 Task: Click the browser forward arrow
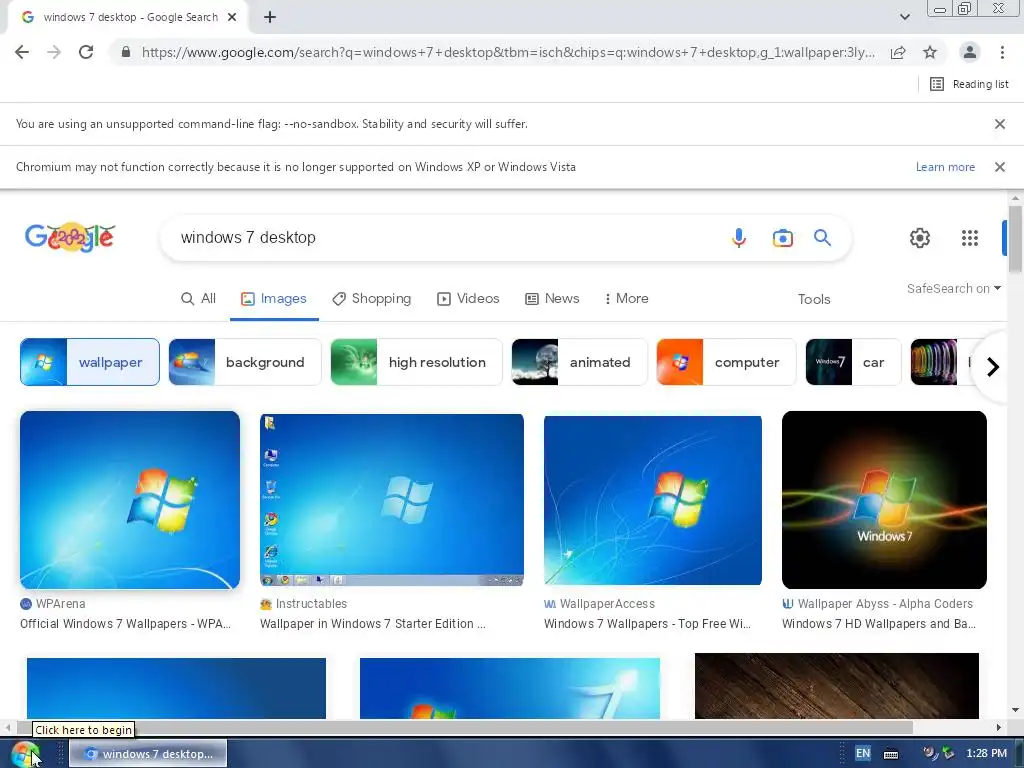coord(54,52)
